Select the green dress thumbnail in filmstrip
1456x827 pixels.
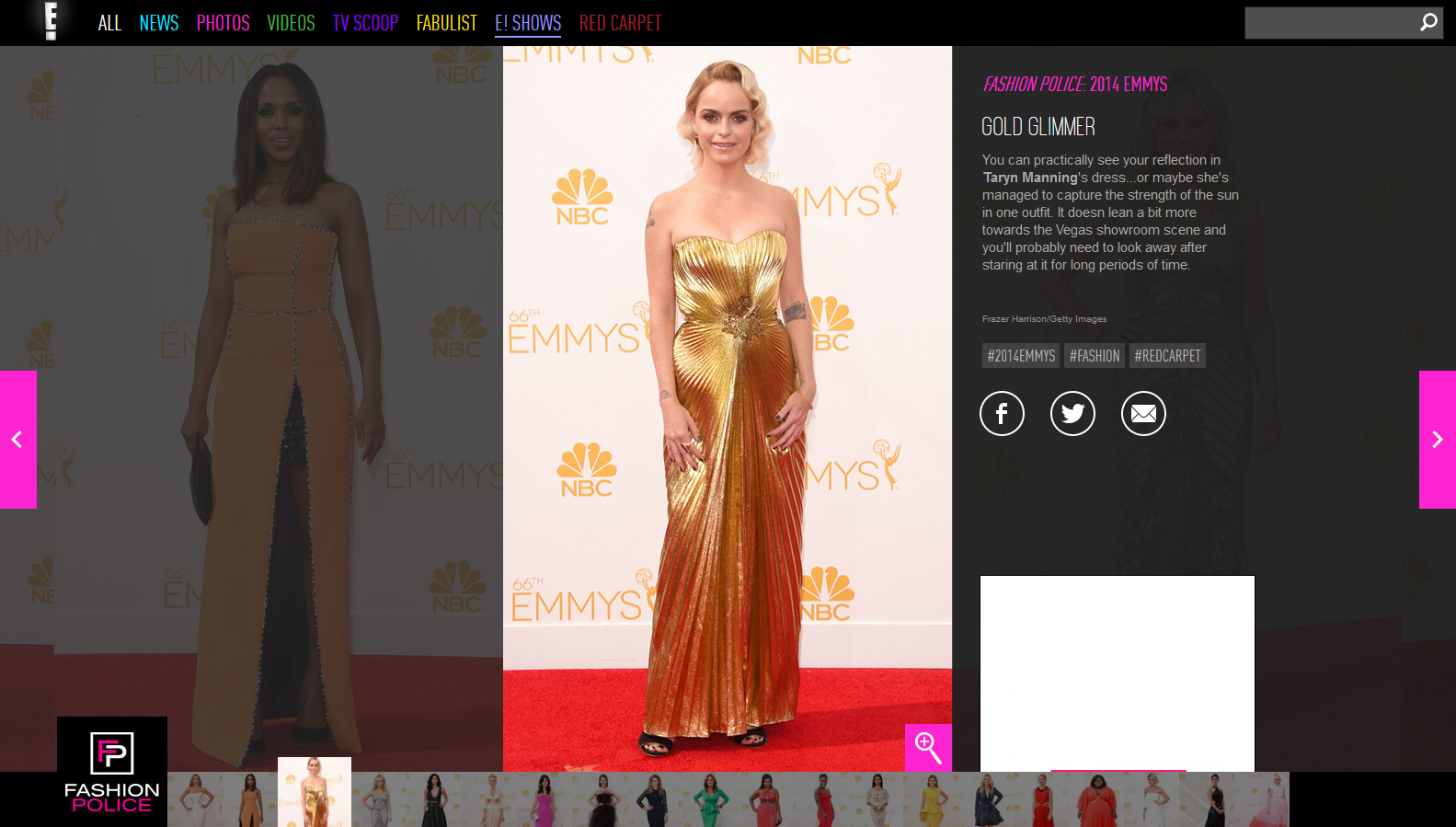(710, 799)
